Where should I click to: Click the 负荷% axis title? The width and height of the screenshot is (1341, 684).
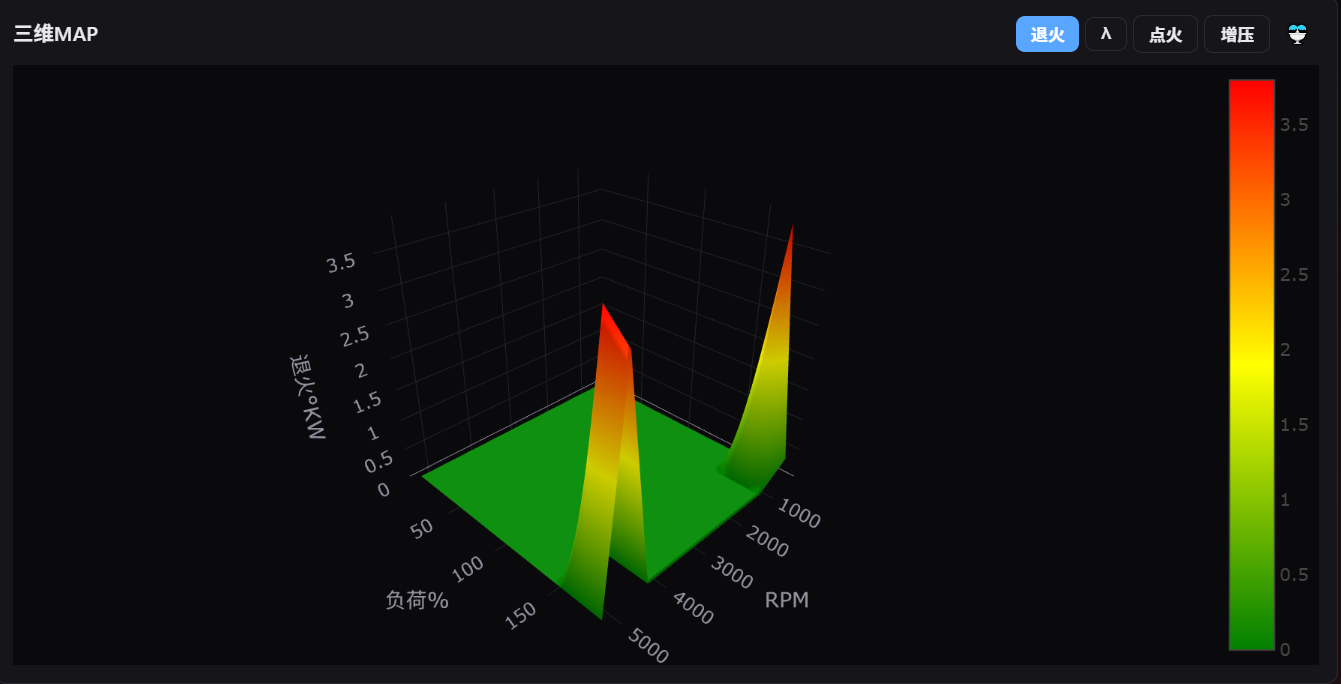point(417,600)
